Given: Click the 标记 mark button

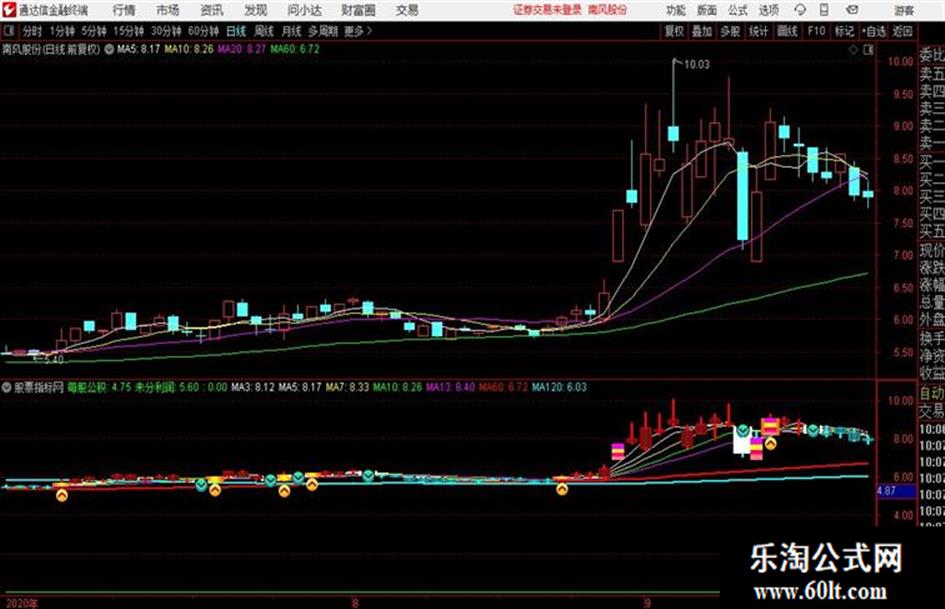Looking at the screenshot, I should coord(844,30).
